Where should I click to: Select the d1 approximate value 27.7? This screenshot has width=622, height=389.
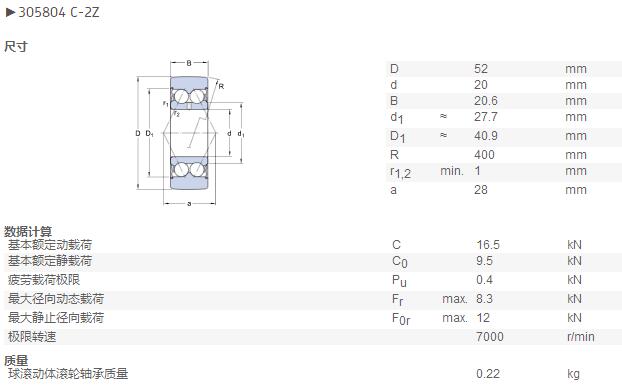[x=486, y=117]
